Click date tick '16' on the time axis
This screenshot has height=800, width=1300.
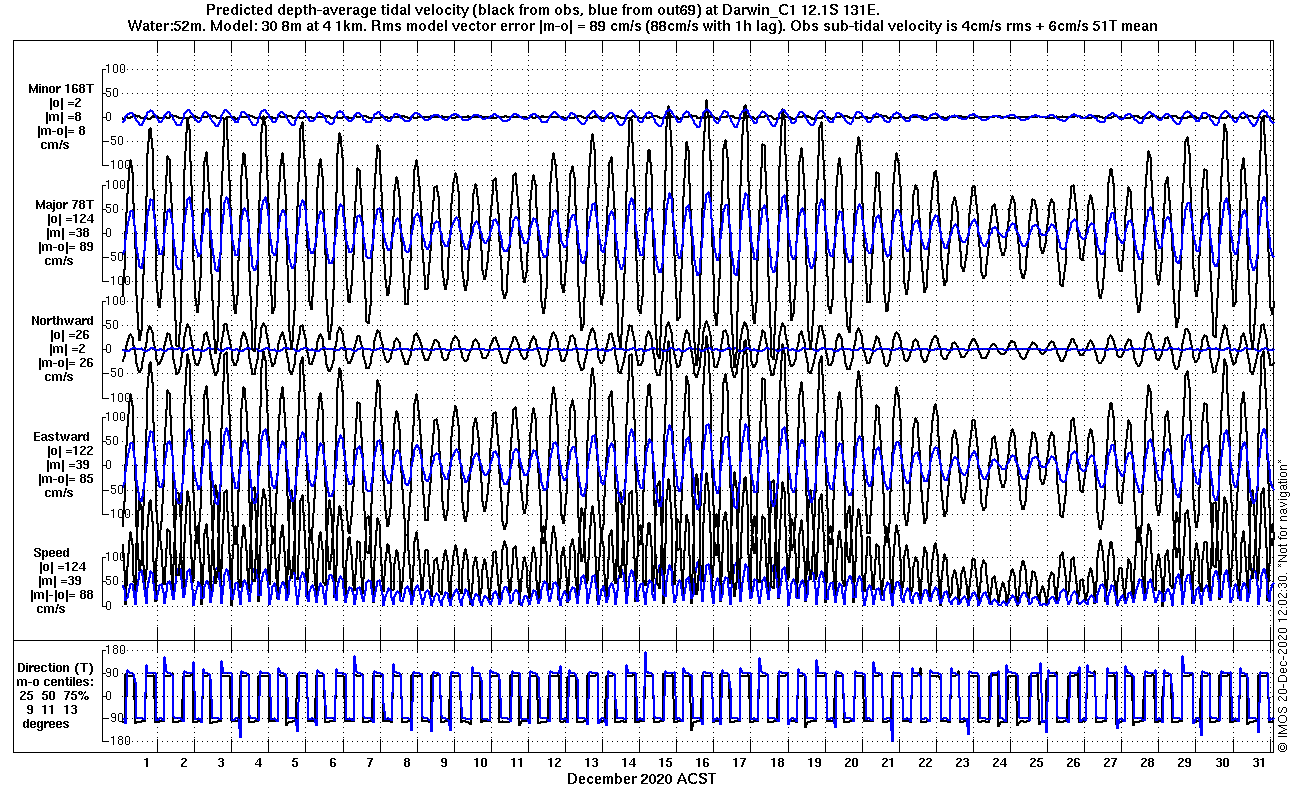pos(702,762)
